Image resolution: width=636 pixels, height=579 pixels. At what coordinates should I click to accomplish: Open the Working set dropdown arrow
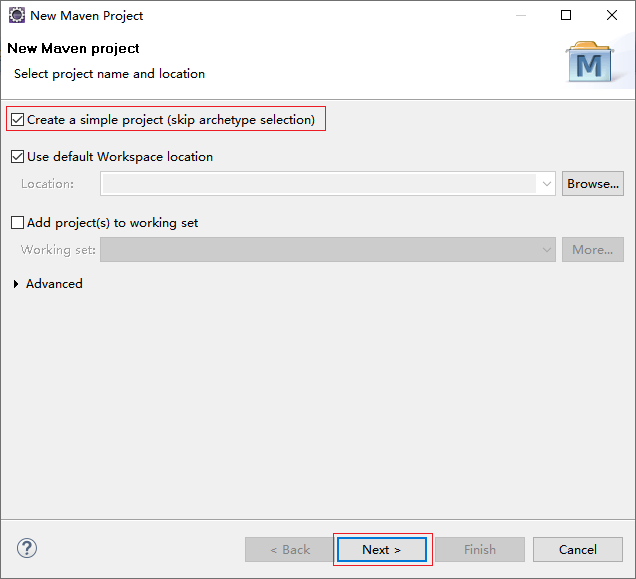[546, 250]
